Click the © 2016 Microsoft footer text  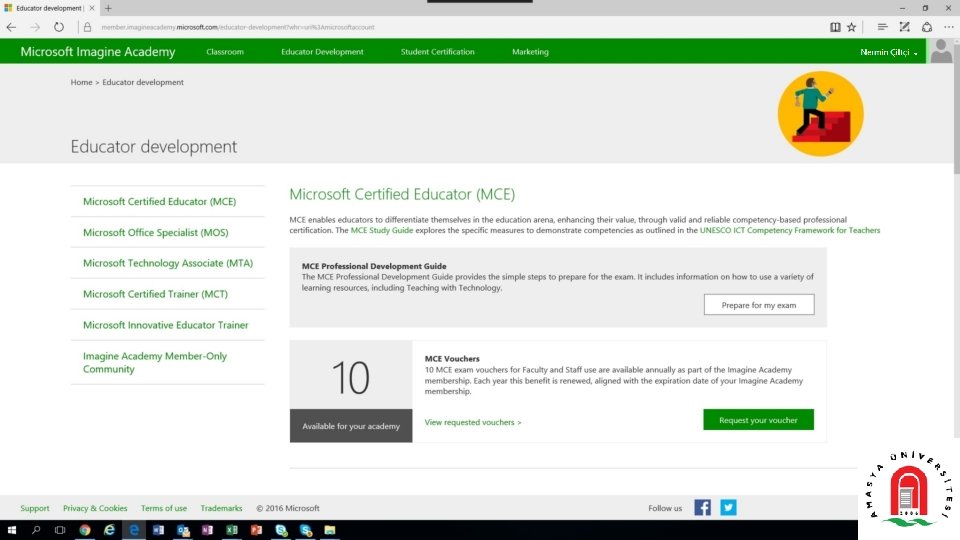point(288,508)
